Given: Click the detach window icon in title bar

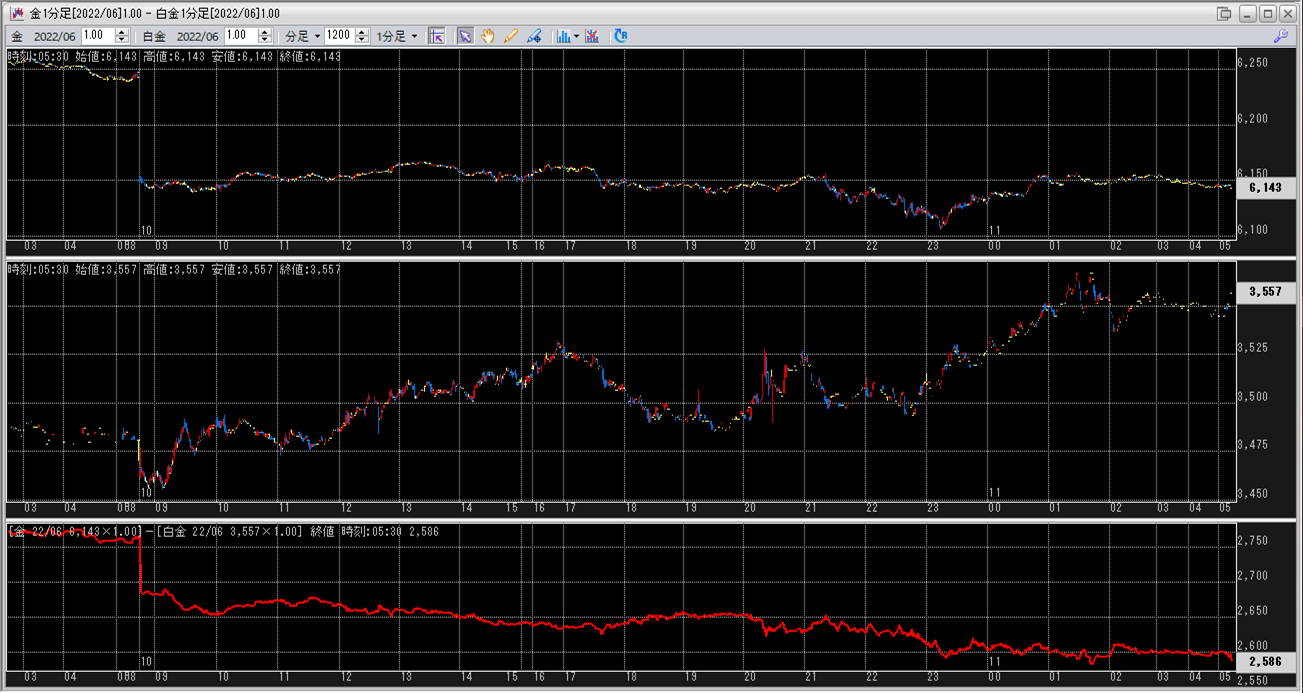Looking at the screenshot, I should (x=1224, y=13).
